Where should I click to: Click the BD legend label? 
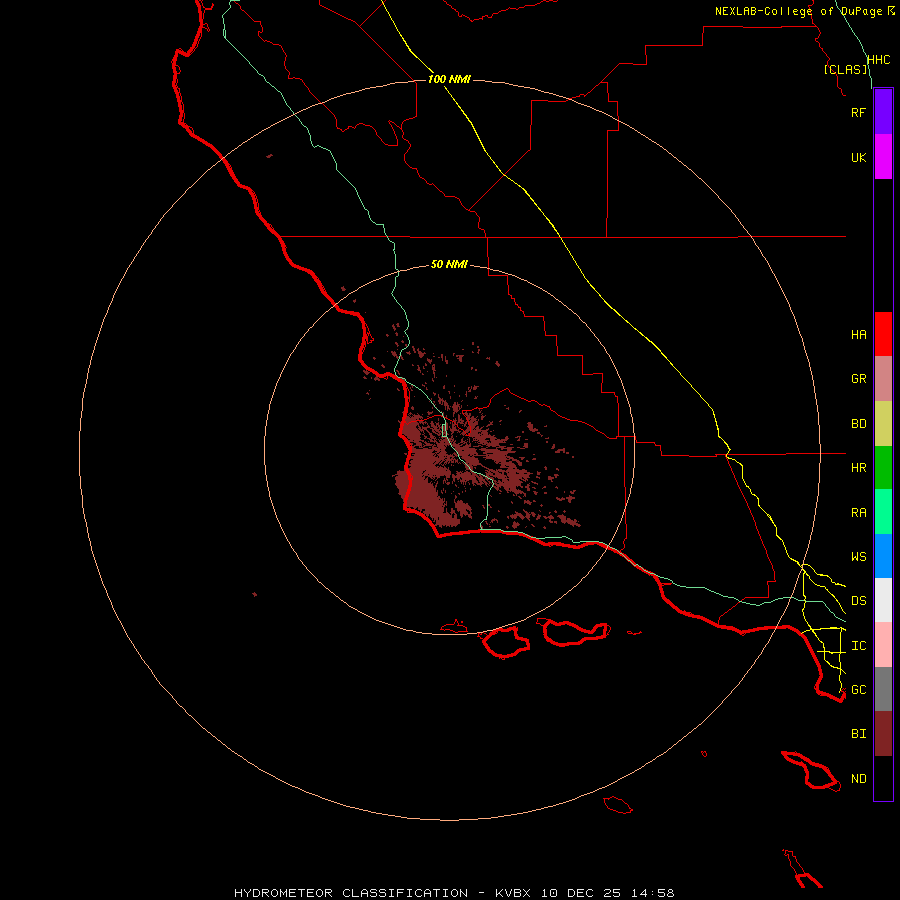coord(859,424)
